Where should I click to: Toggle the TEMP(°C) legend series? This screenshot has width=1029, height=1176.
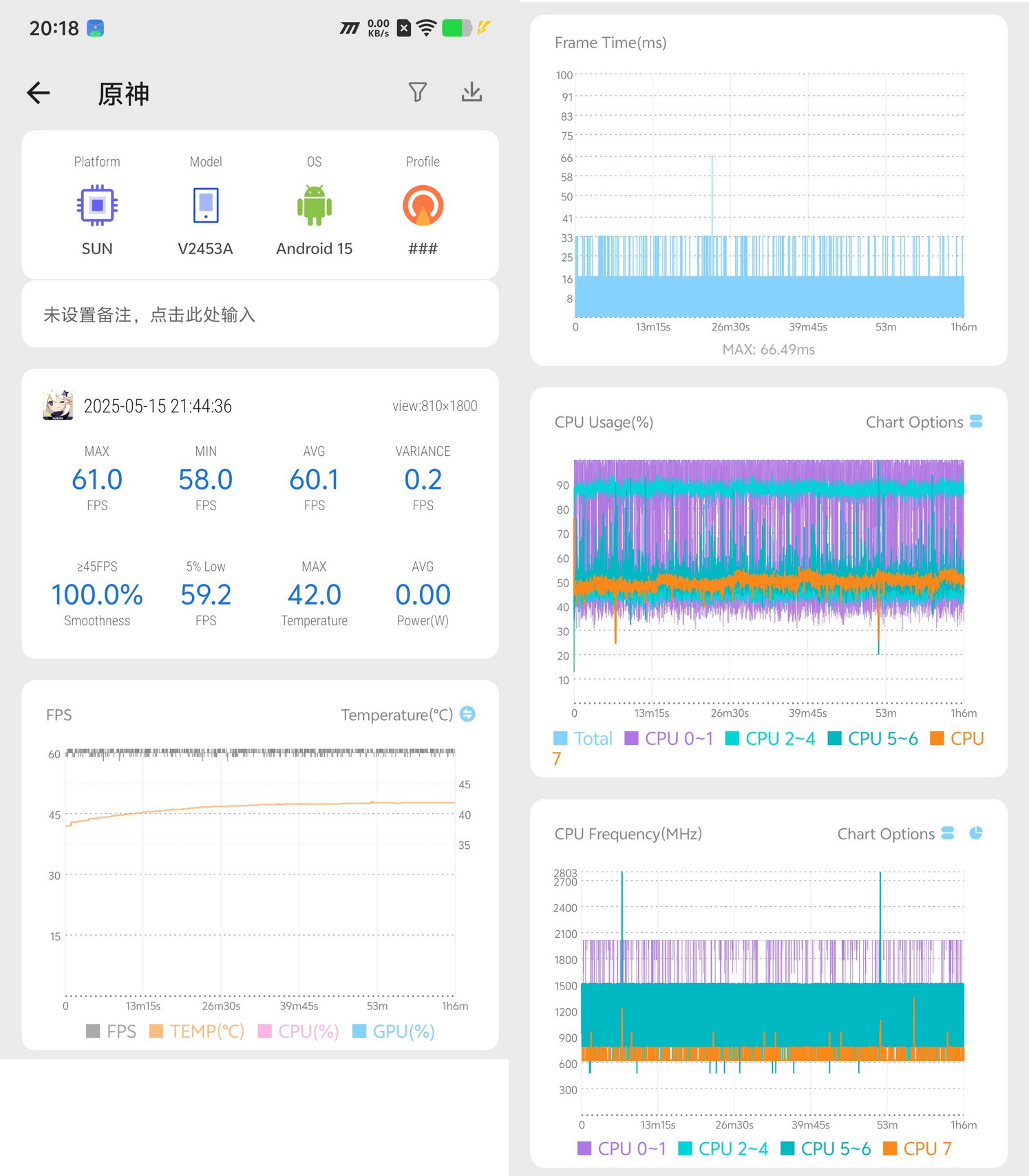(197, 1031)
